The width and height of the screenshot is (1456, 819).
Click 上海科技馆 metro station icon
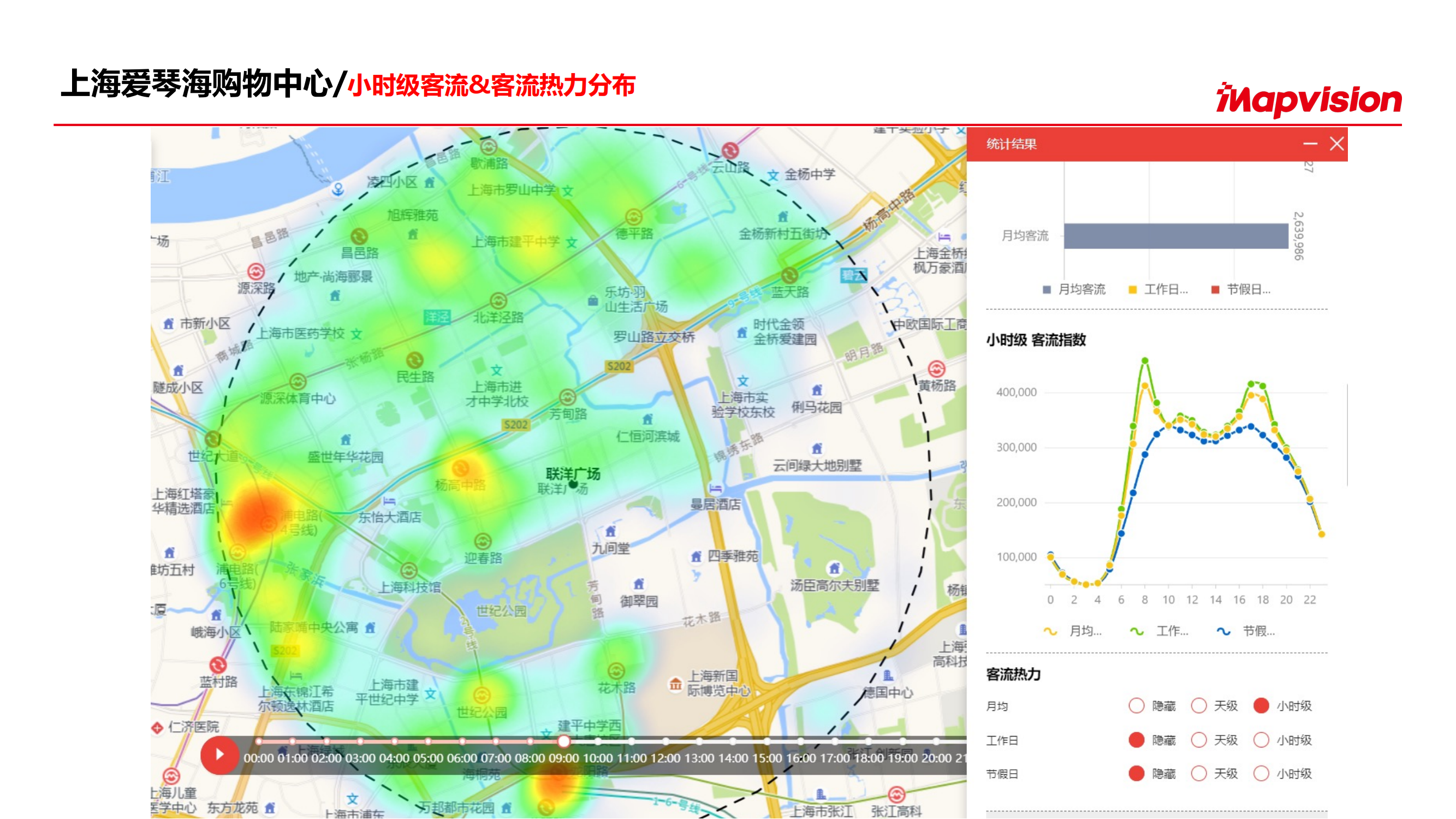[409, 571]
